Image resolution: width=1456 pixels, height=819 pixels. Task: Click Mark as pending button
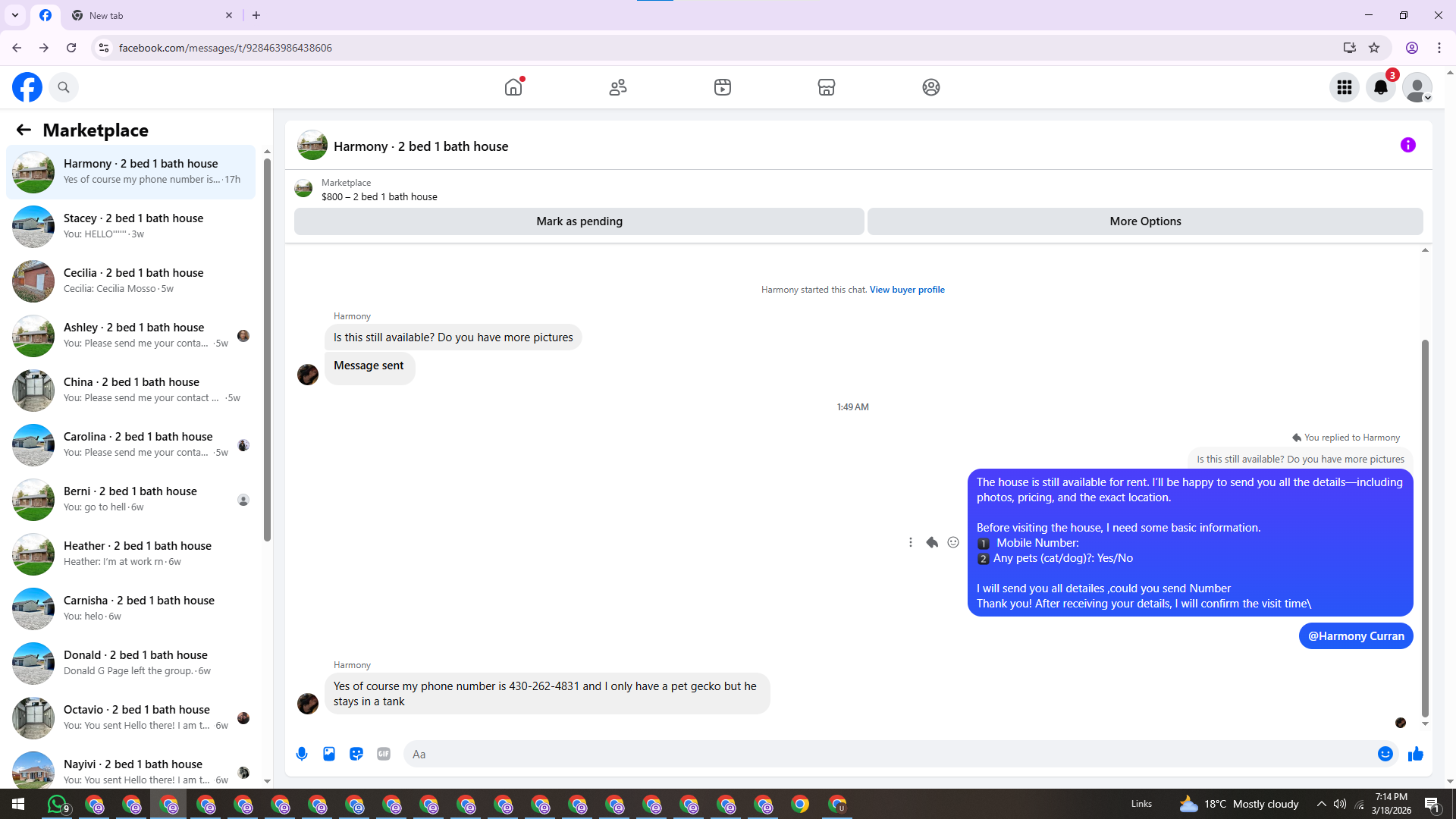point(579,221)
